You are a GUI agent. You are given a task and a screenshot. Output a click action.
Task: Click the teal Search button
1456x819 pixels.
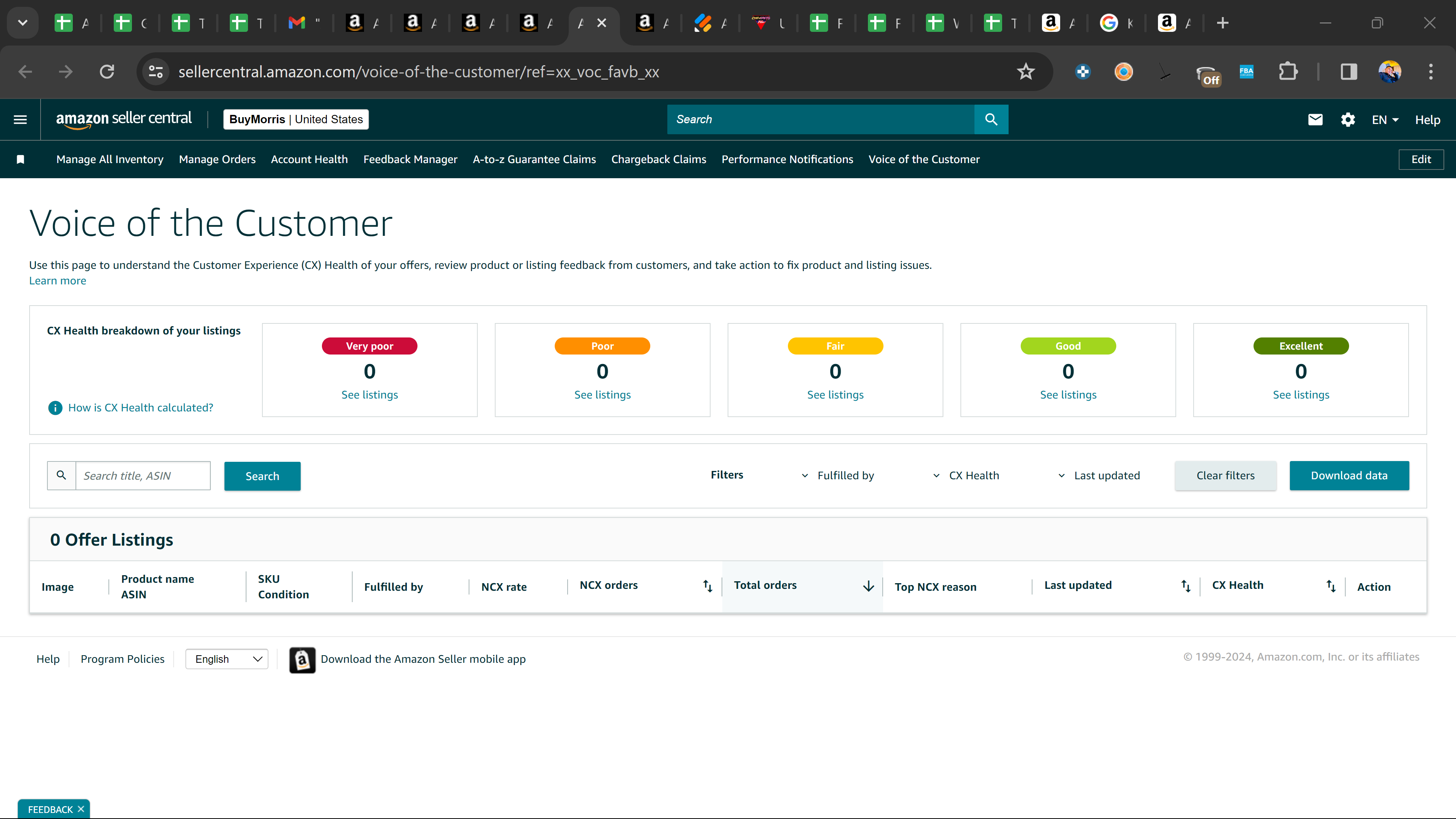(262, 476)
